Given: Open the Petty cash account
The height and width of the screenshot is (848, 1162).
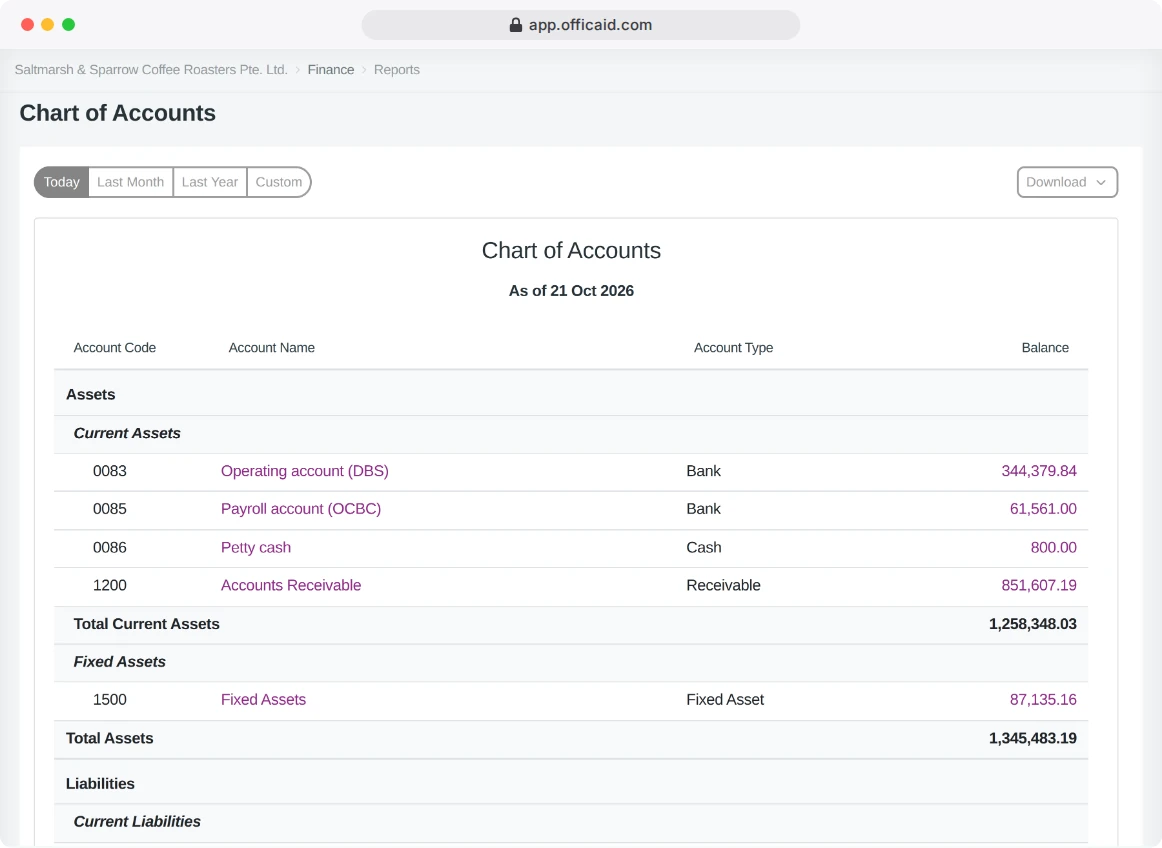Looking at the screenshot, I should click(256, 548).
